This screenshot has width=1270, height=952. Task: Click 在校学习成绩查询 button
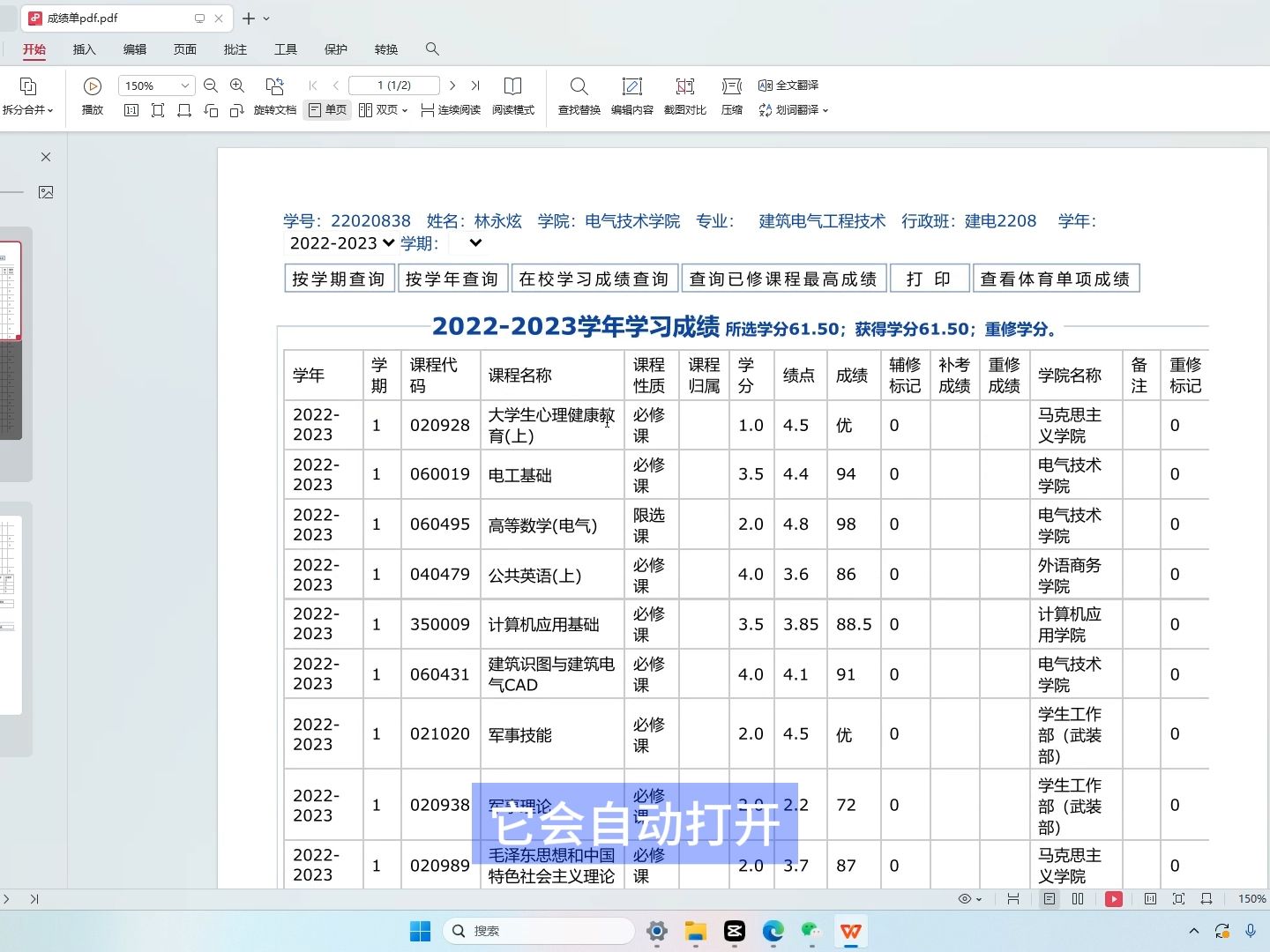594,279
